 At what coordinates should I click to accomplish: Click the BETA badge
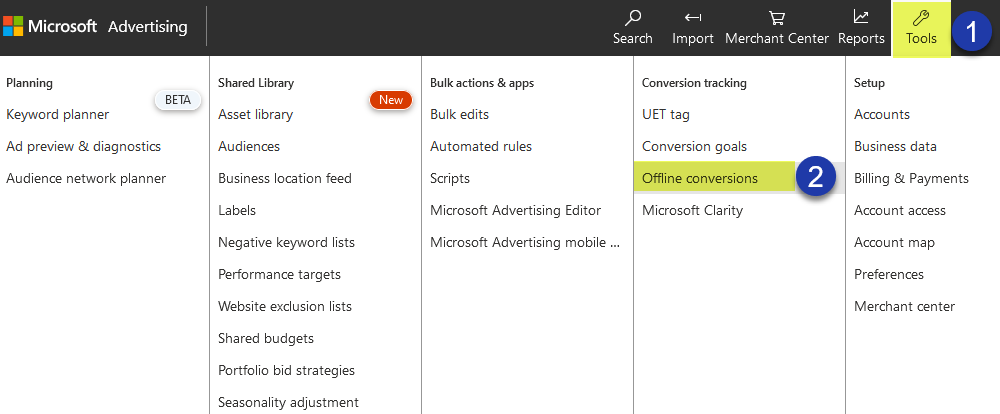point(178,100)
